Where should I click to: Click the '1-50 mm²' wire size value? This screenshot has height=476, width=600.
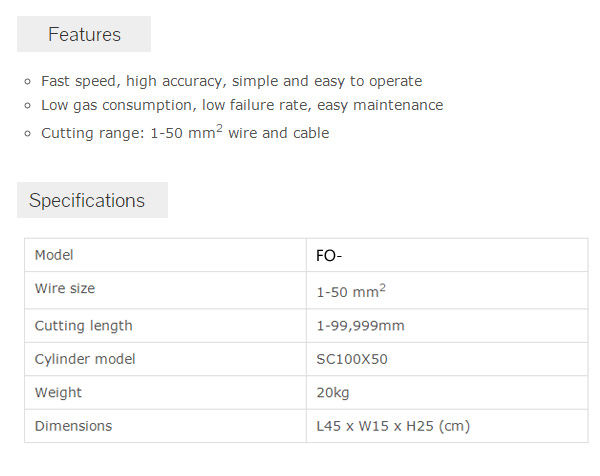click(351, 291)
